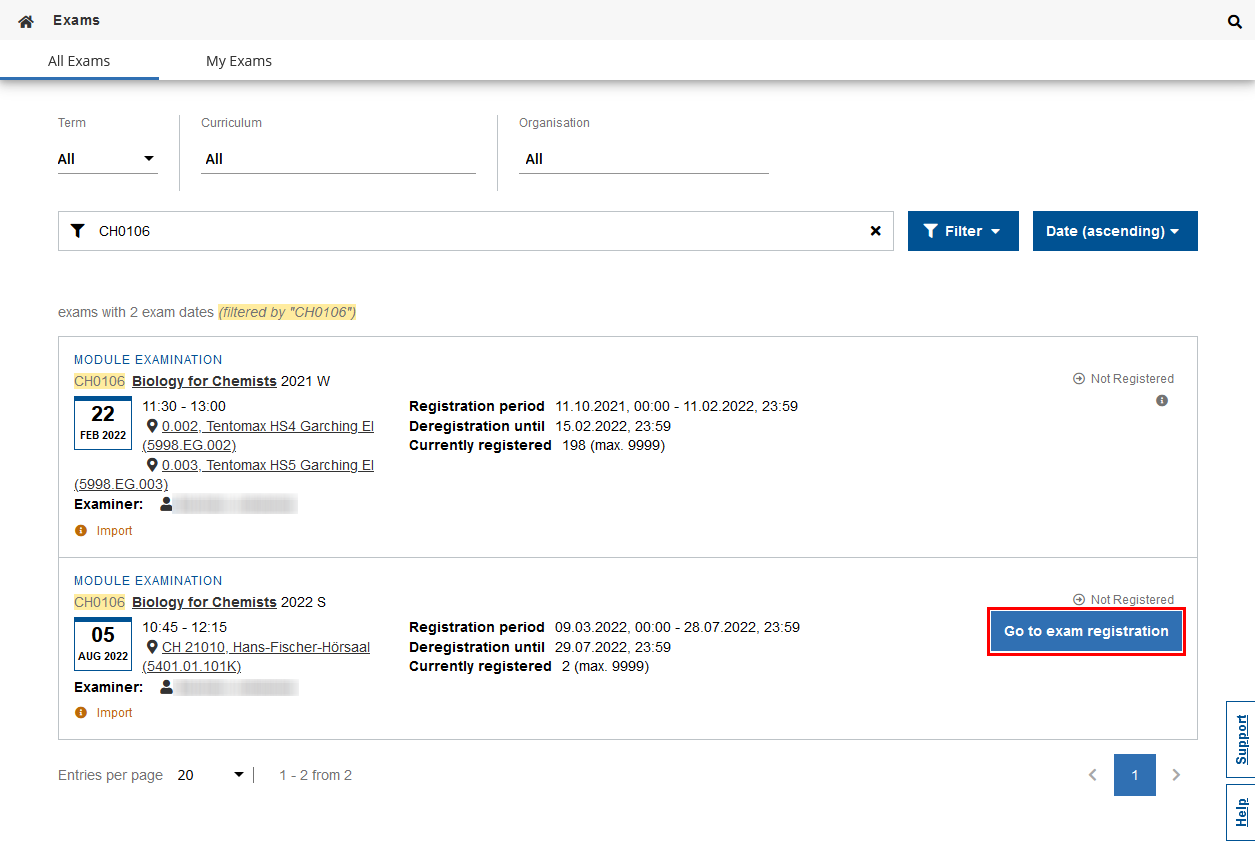Viewport: 1255px width, 847px height.
Task: Click info icon under first Not Registered
Action: click(x=1161, y=401)
